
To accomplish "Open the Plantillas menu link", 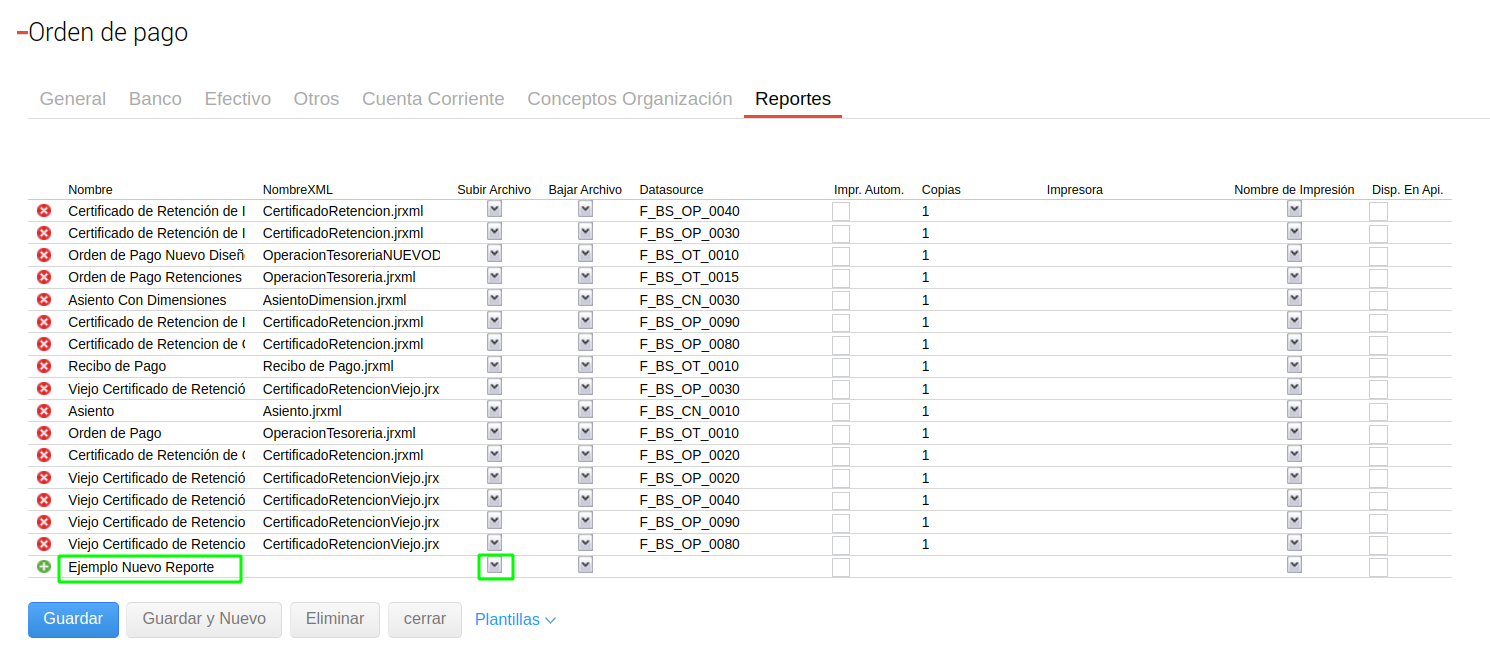I will (515, 620).
